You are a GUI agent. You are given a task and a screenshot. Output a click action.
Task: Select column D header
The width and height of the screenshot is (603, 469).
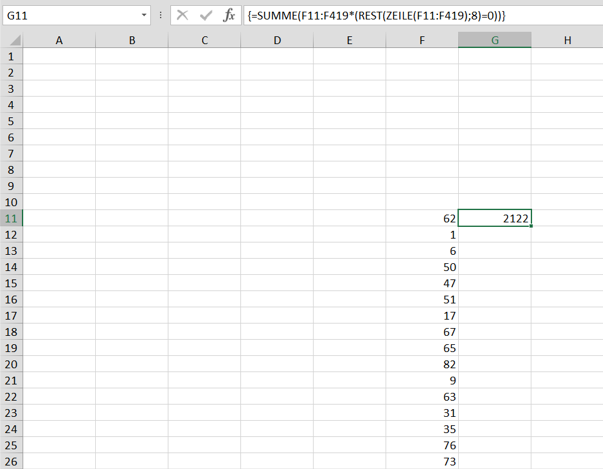click(x=277, y=40)
